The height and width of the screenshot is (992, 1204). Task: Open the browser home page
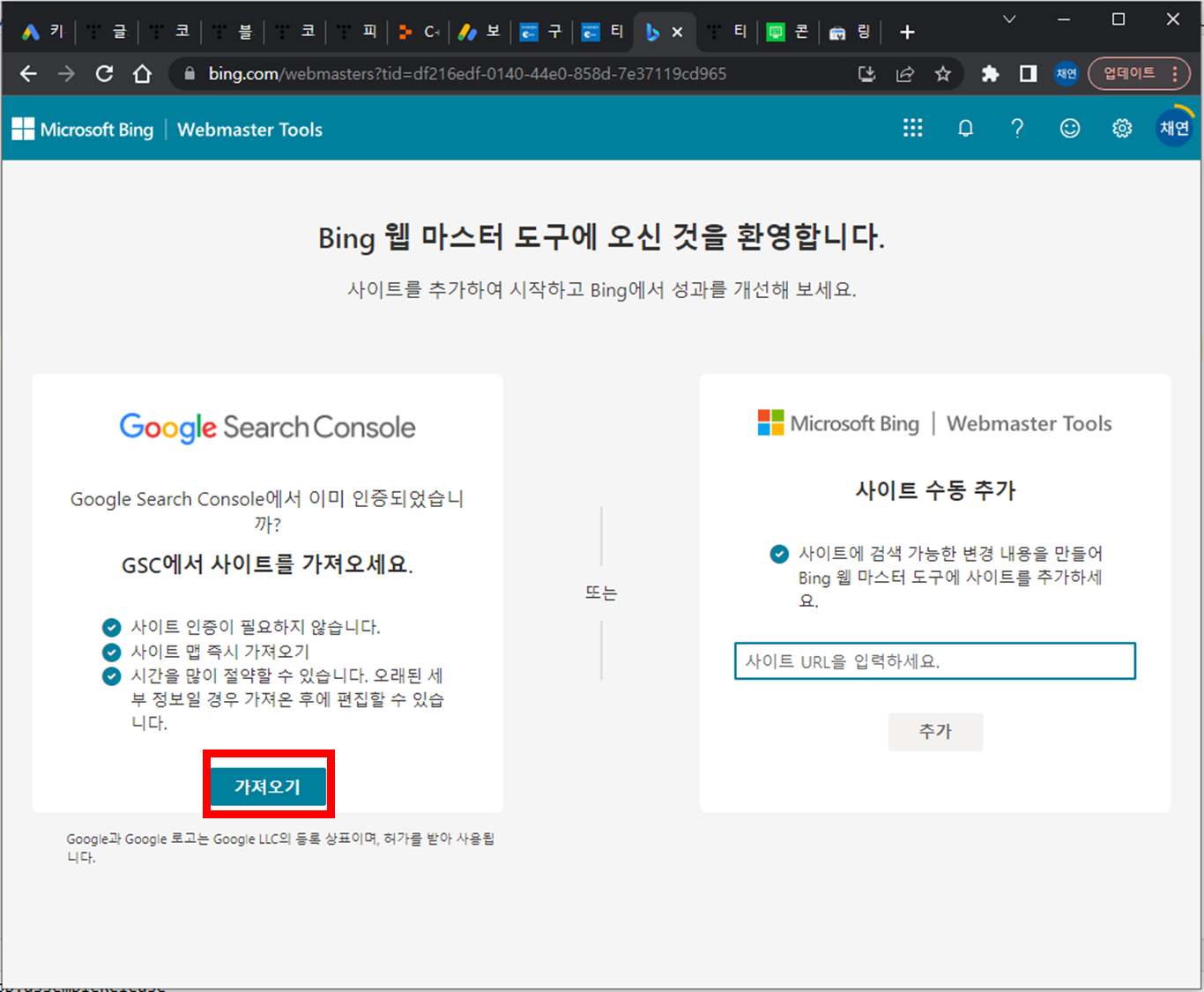pos(142,74)
